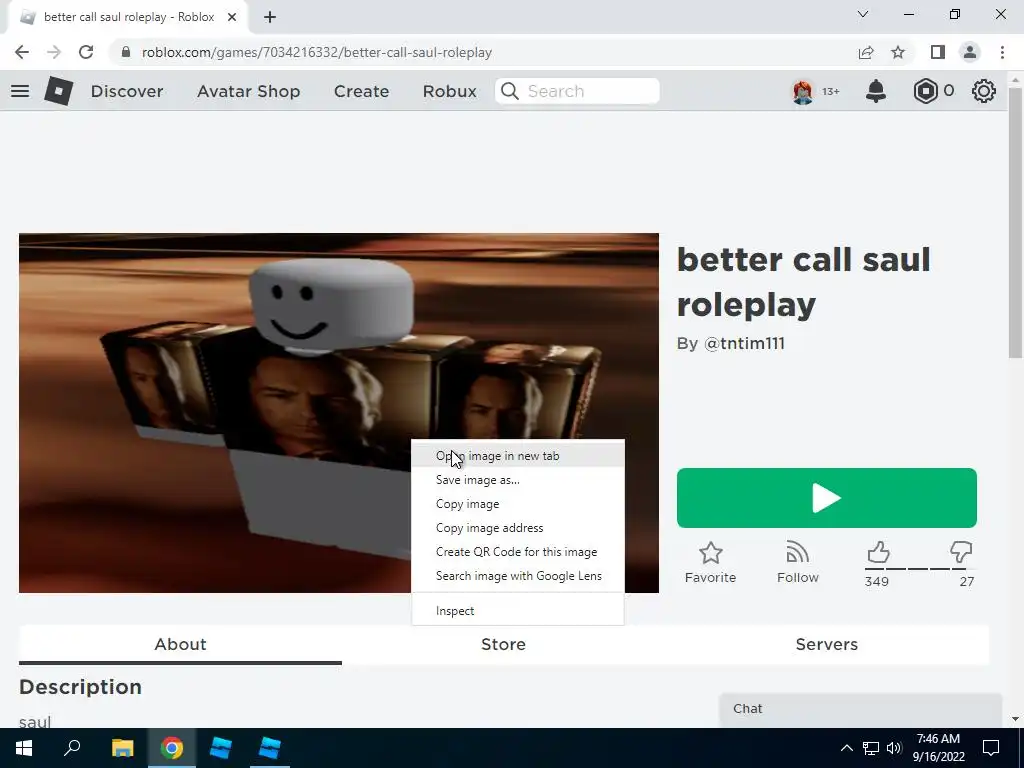Open the Windows notification center
1024x768 pixels.
click(x=991, y=748)
